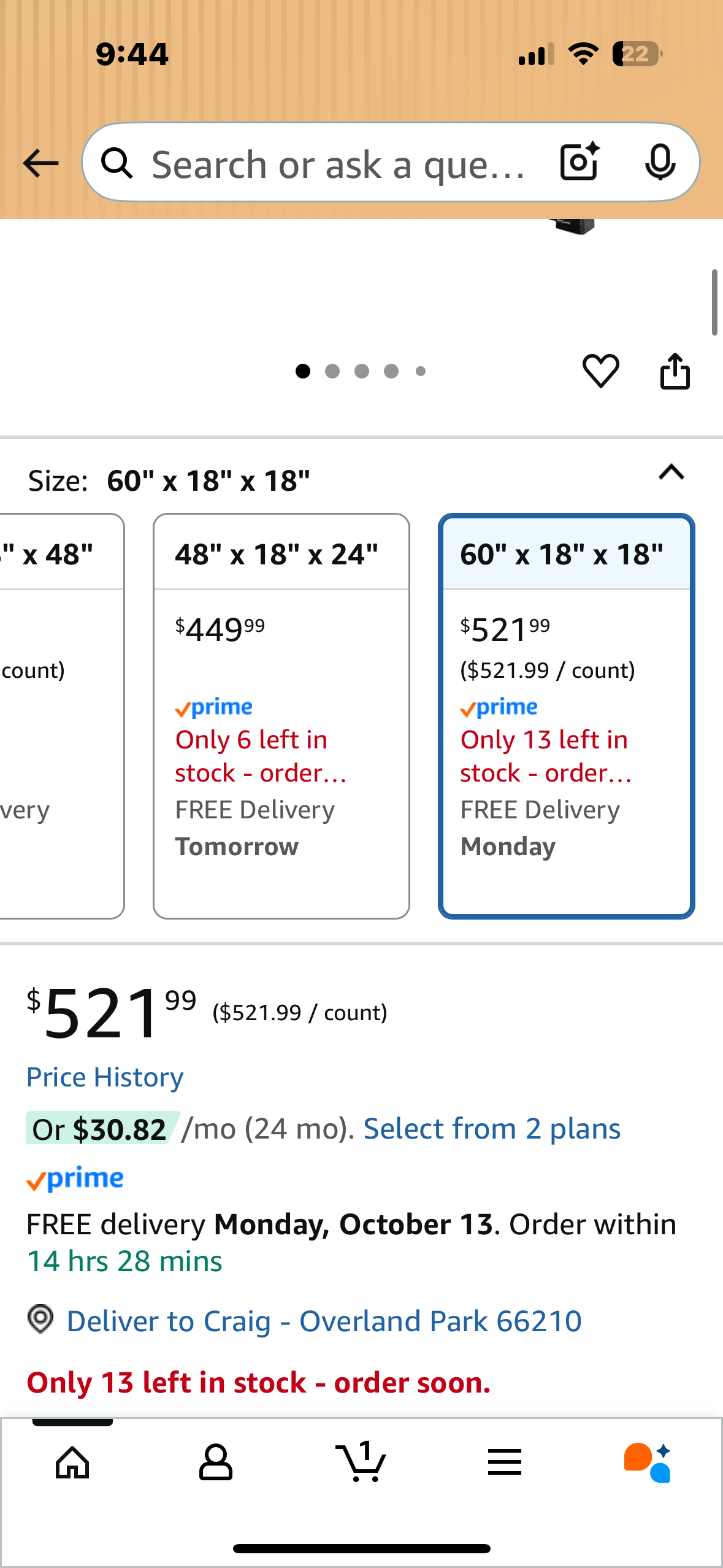The image size is (723, 1568).
Task: Tap the share icon
Action: click(675, 371)
